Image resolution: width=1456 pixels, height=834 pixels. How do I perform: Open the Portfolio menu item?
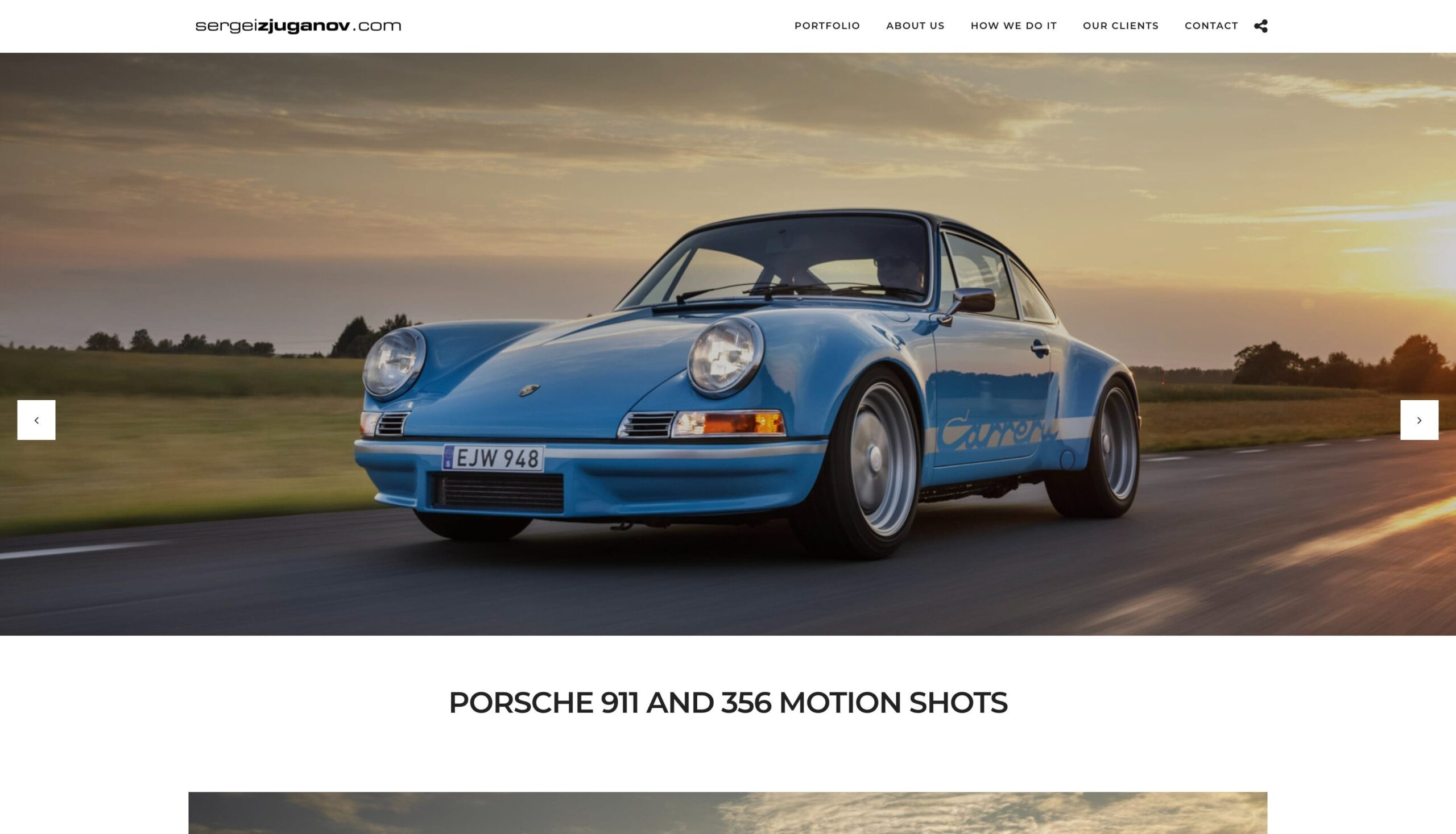tap(827, 26)
